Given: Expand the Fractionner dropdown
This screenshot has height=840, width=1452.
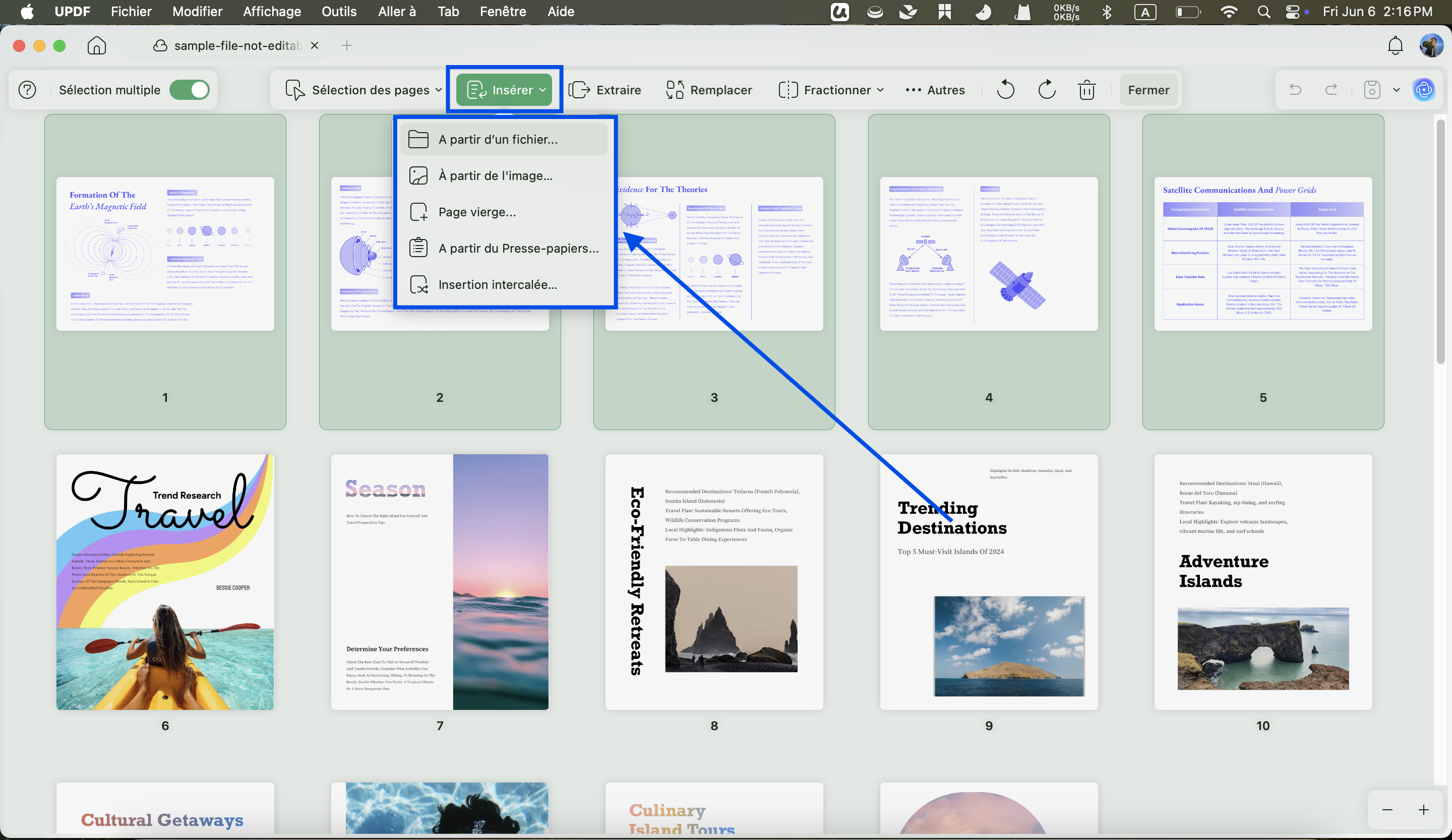Looking at the screenshot, I should click(x=830, y=90).
